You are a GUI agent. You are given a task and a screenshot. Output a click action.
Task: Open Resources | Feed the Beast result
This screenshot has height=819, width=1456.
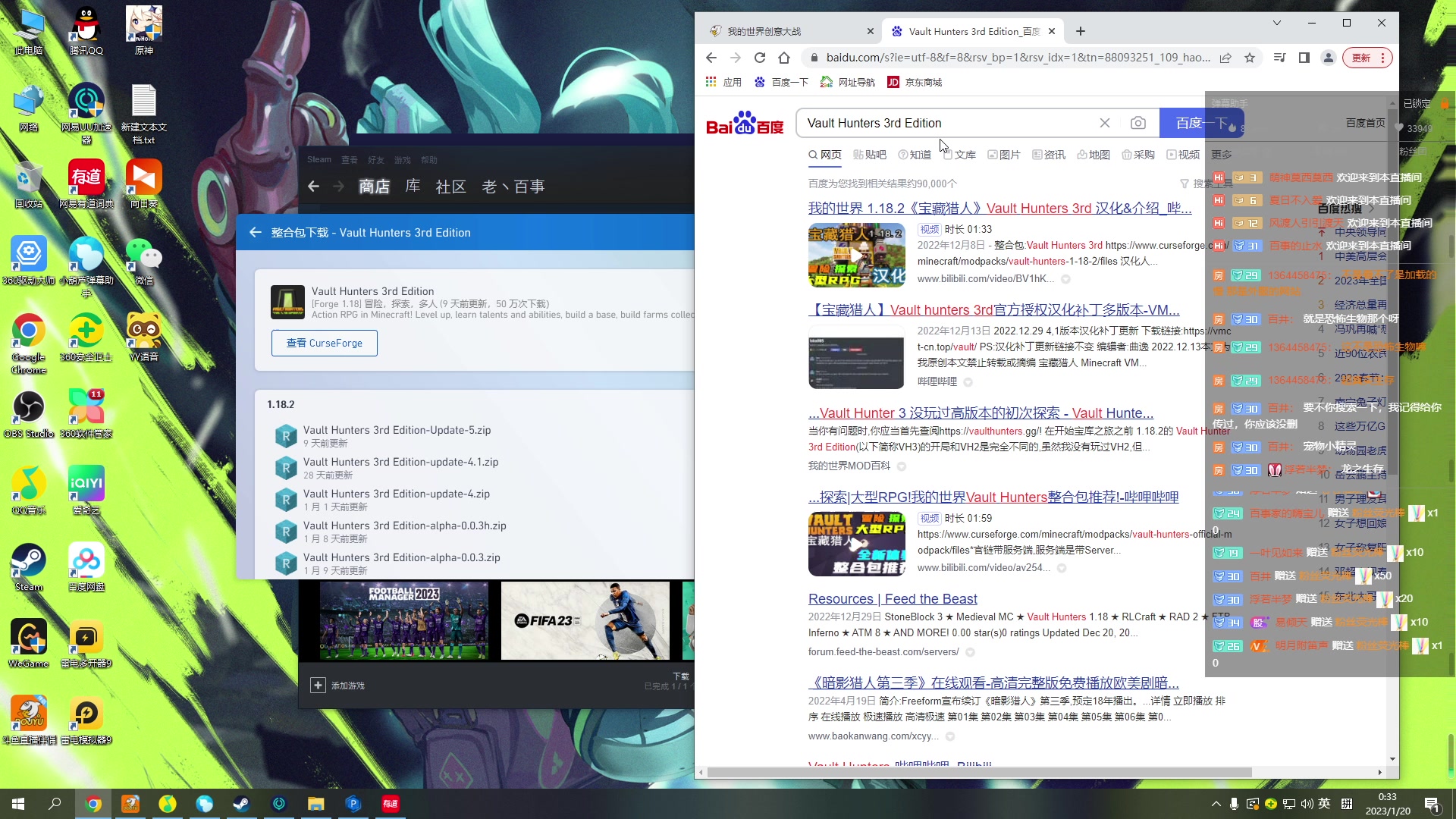(x=893, y=599)
